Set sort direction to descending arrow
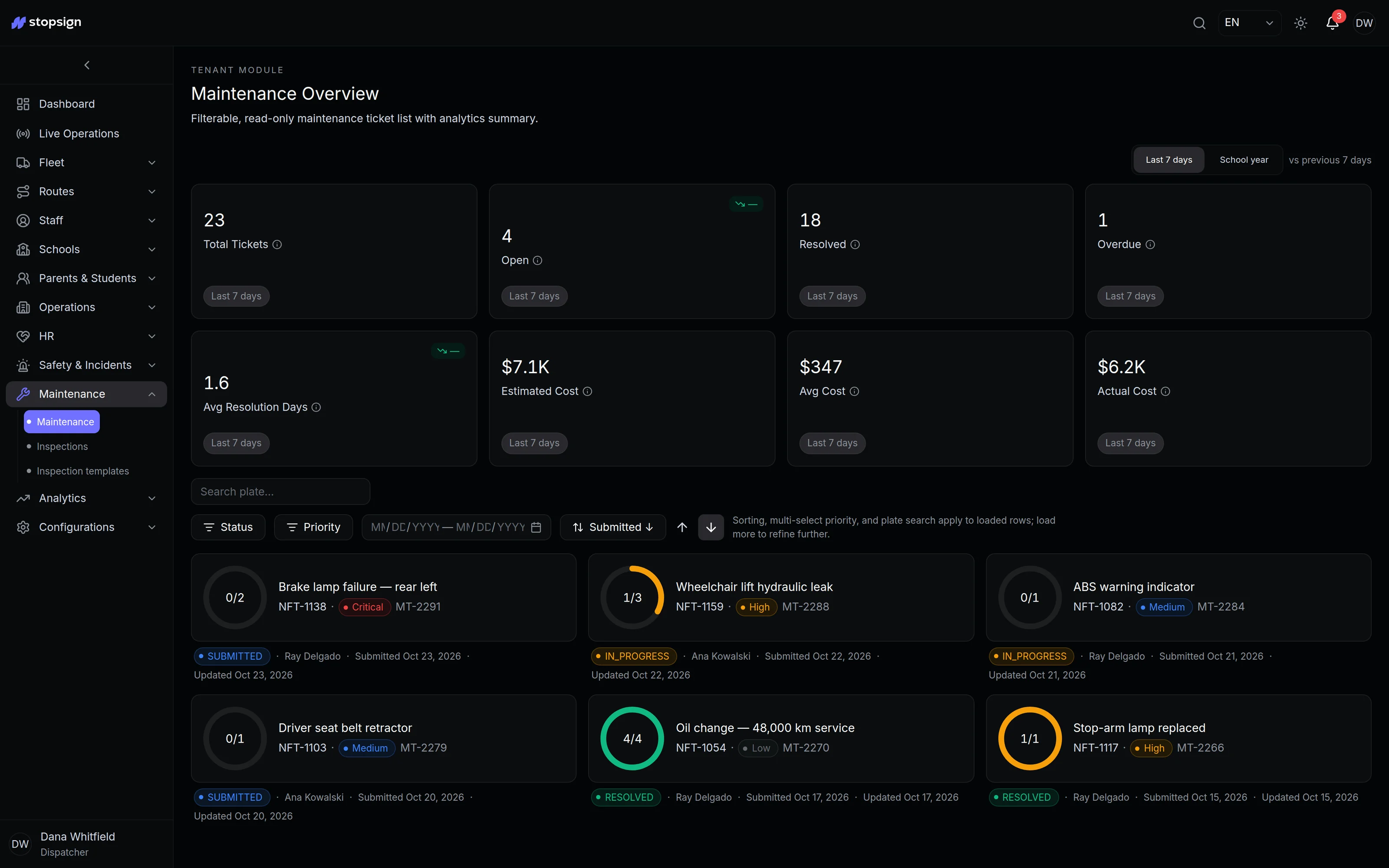The image size is (1389, 868). click(x=711, y=528)
